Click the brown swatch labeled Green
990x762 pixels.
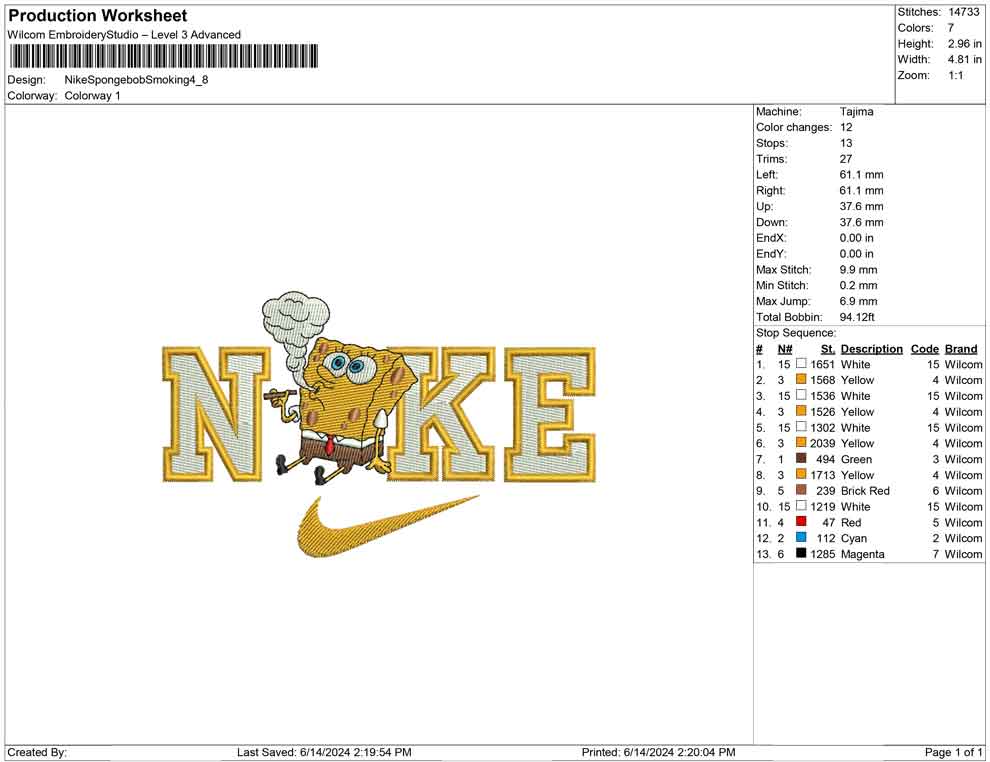pyautogui.click(x=801, y=458)
